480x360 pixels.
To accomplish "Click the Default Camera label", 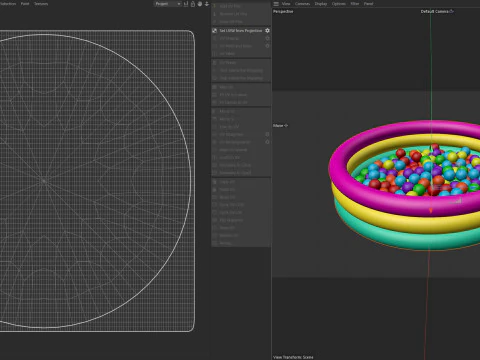I will pyautogui.click(x=434, y=11).
